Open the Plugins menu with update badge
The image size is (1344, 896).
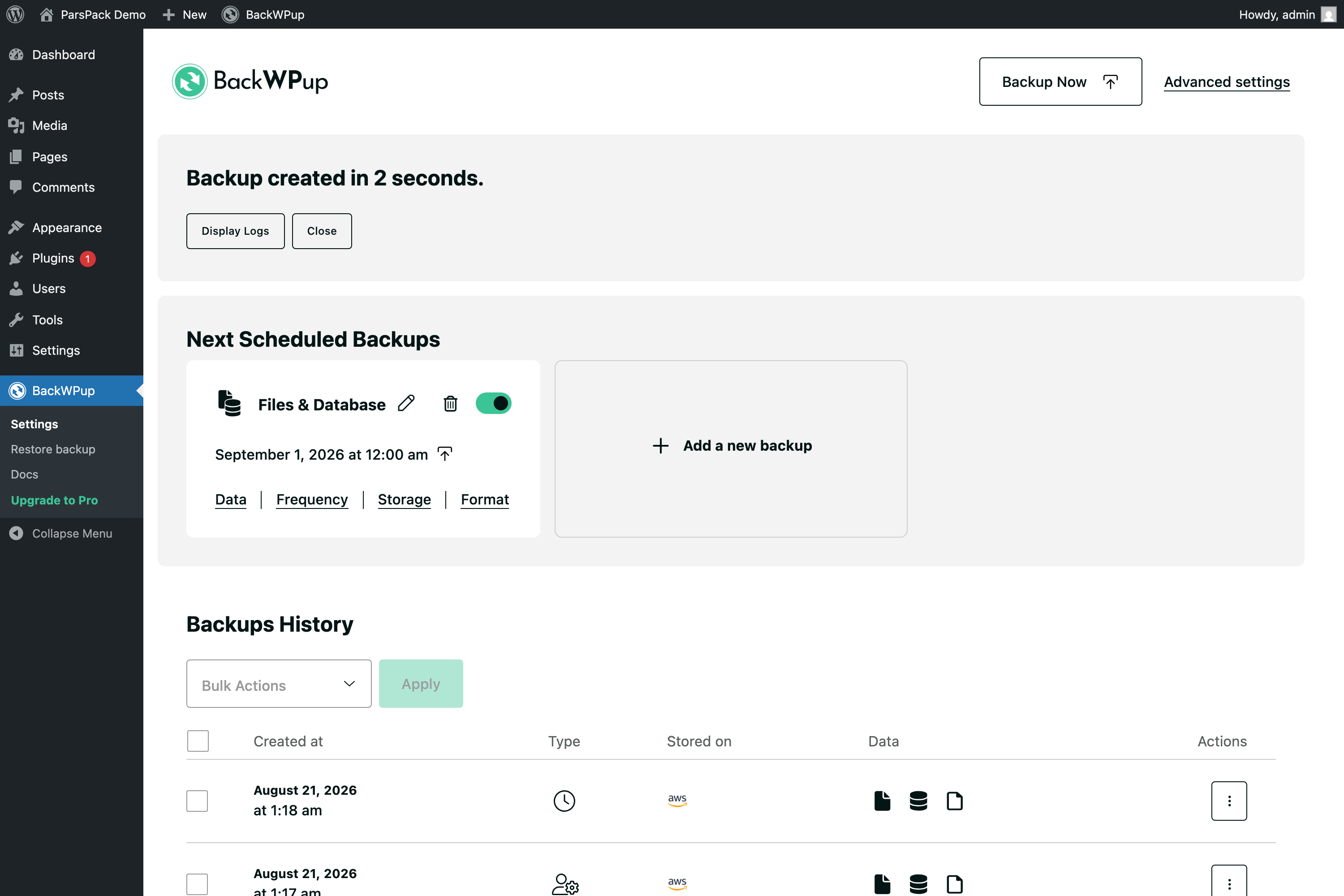click(71, 258)
